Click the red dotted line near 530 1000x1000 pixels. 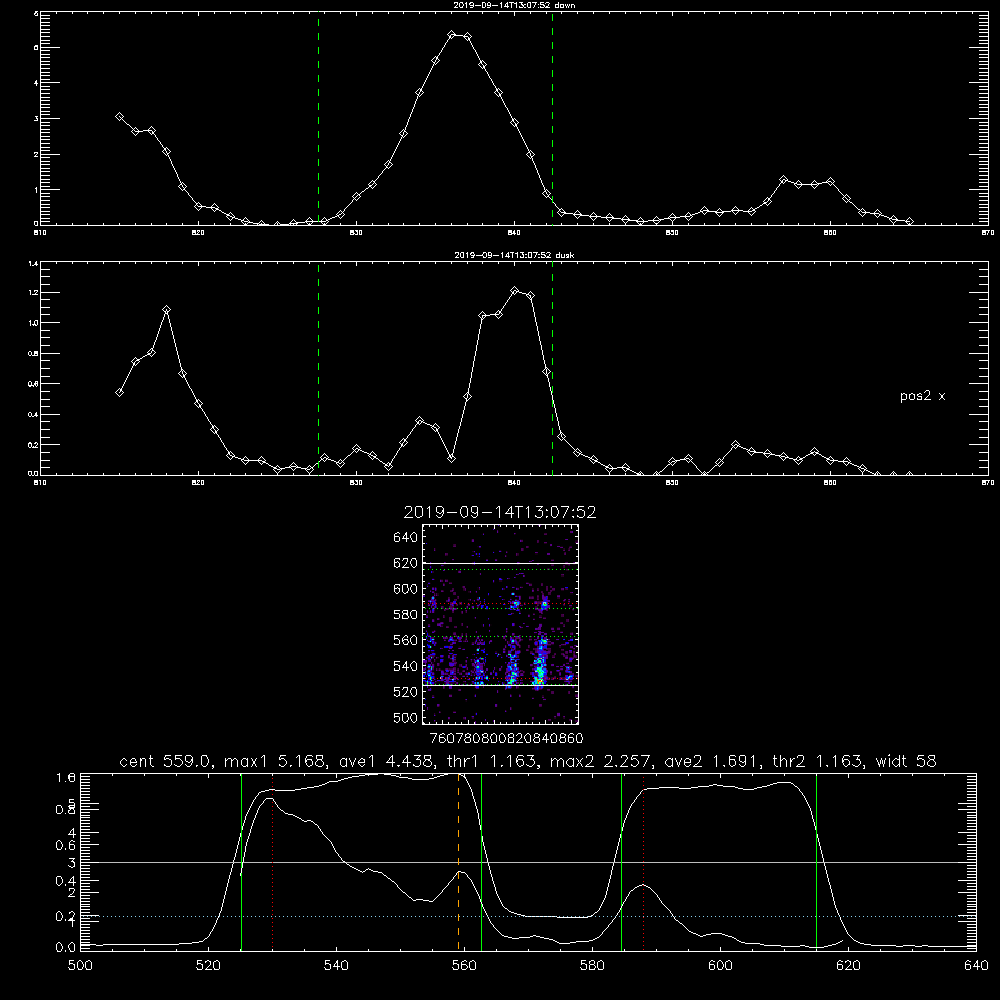pyautogui.click(x=272, y=861)
